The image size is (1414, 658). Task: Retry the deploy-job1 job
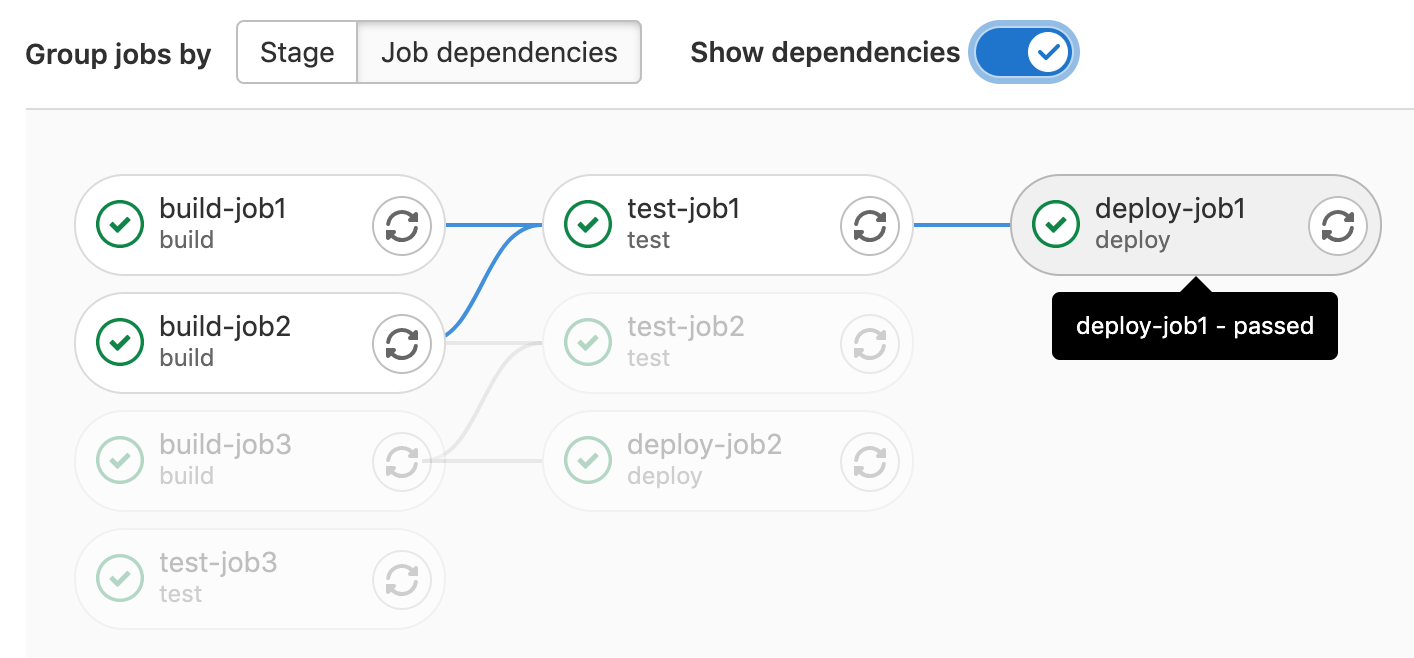click(1338, 226)
